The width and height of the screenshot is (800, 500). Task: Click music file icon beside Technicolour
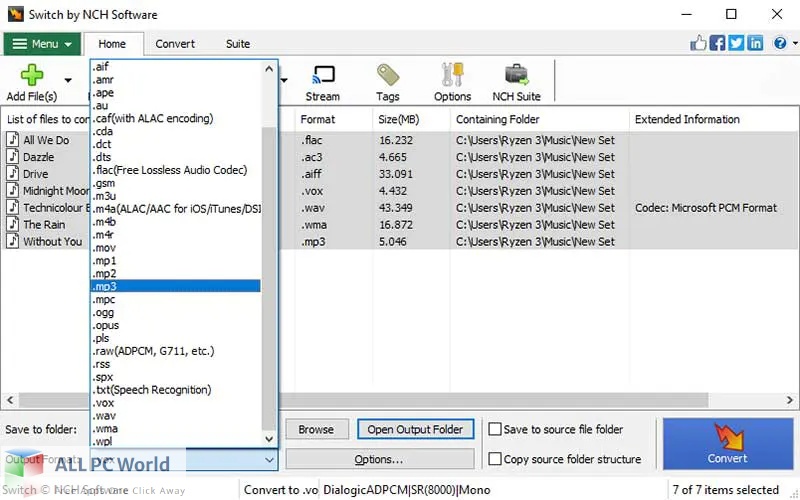pyautogui.click(x=13, y=207)
